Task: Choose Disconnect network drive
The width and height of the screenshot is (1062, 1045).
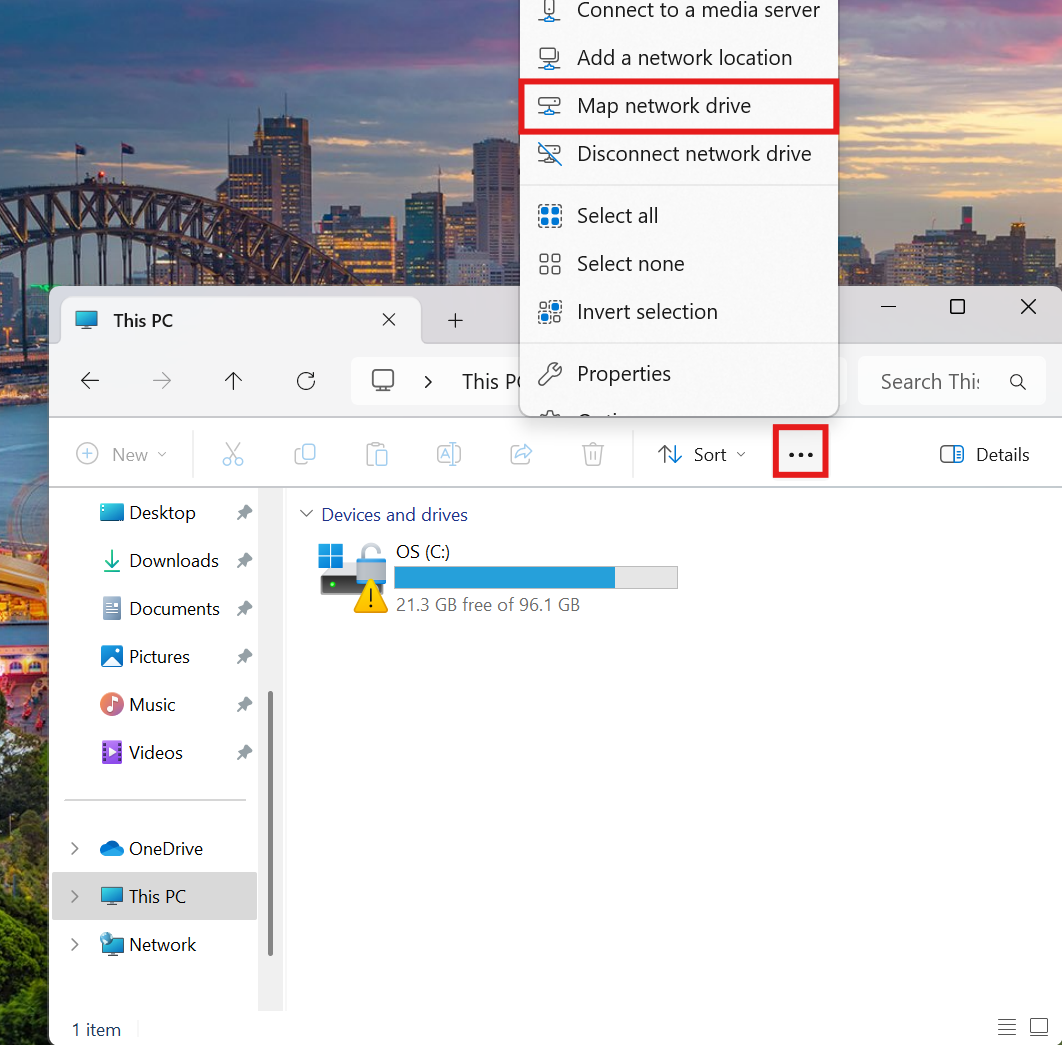Action: point(679,154)
